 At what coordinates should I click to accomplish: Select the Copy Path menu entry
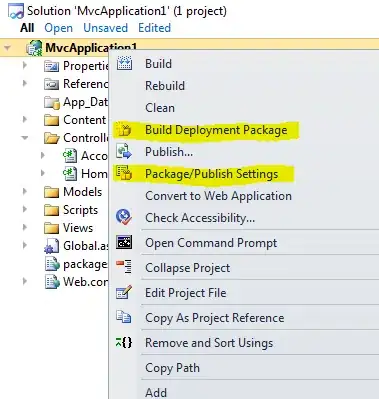point(172,368)
